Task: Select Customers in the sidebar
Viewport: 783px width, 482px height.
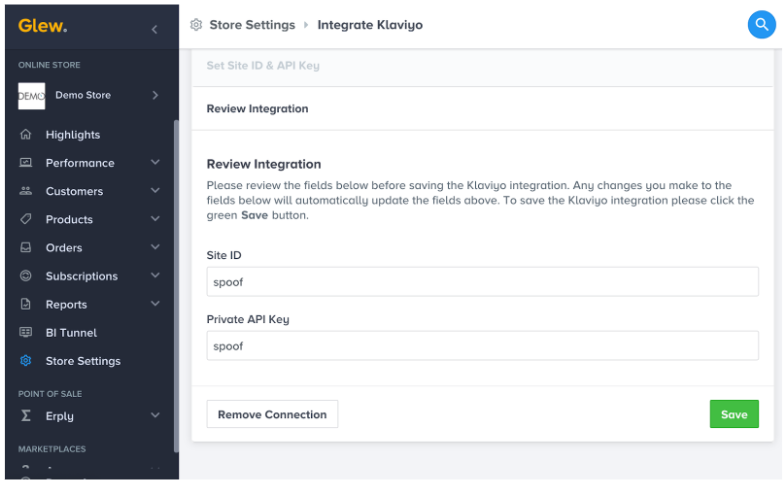Action: pos(74,191)
